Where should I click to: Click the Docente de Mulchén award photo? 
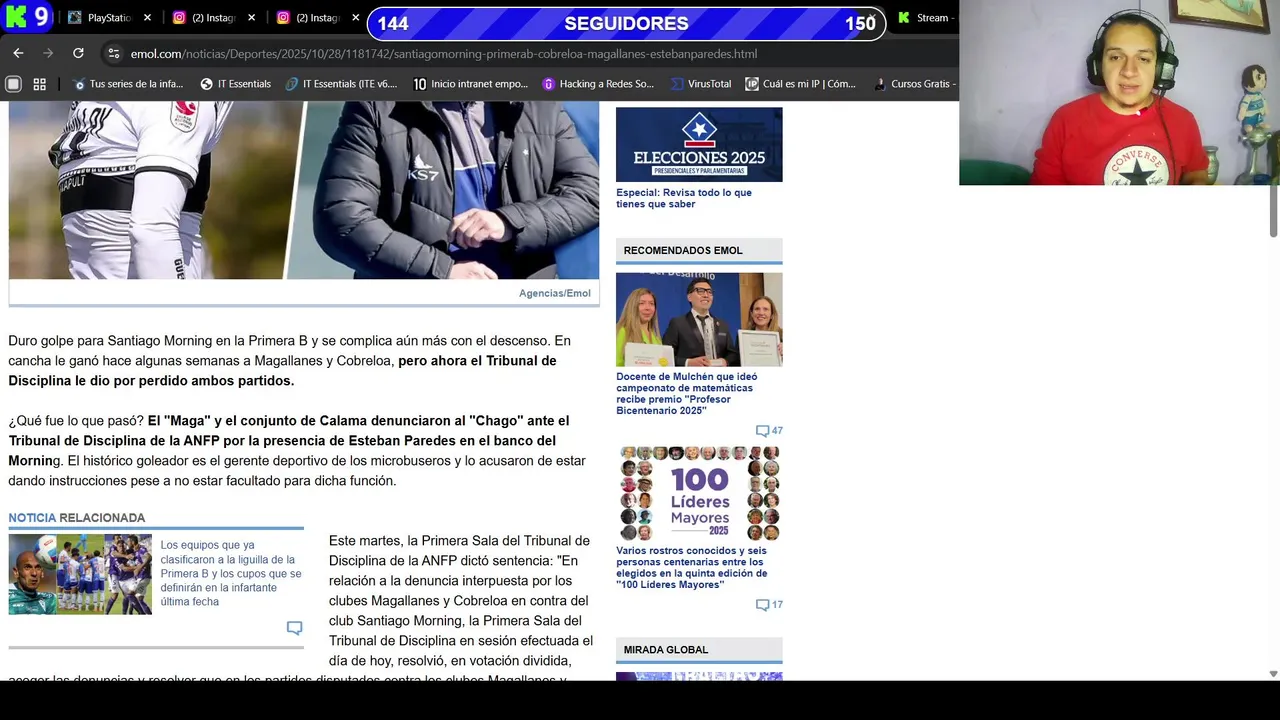tap(699, 319)
